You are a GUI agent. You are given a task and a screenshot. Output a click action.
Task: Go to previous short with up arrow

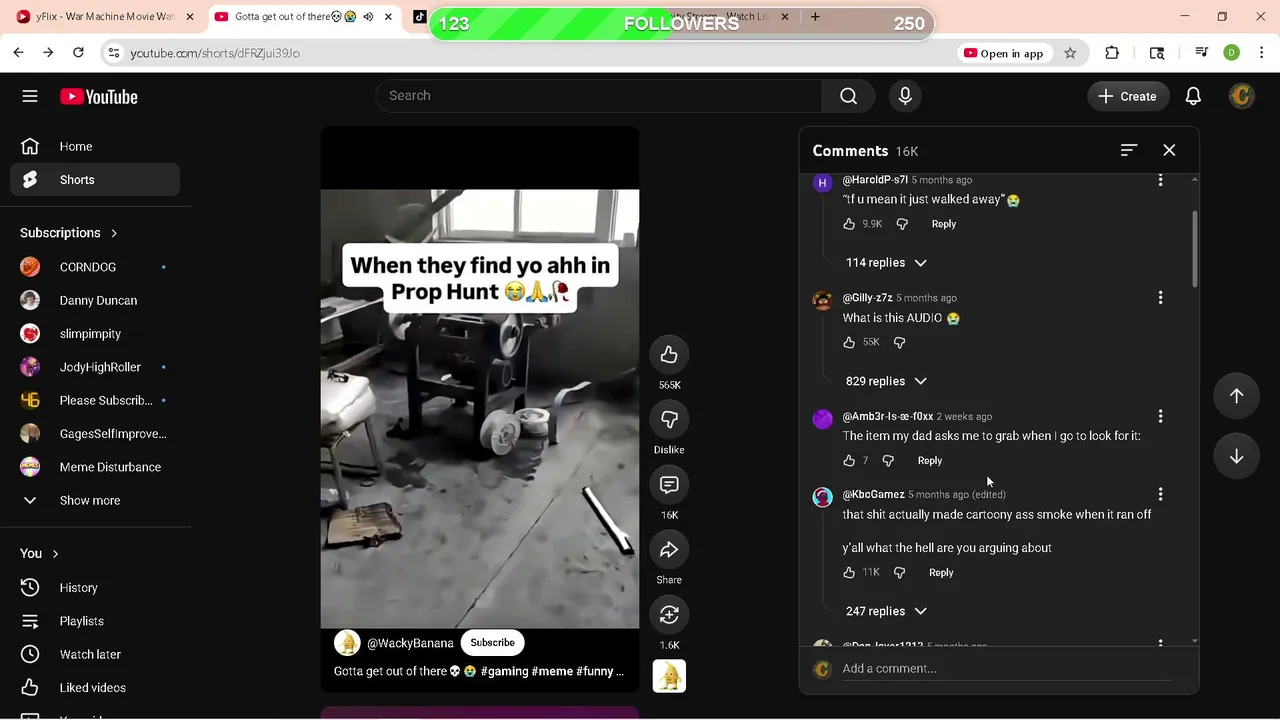coord(1236,396)
